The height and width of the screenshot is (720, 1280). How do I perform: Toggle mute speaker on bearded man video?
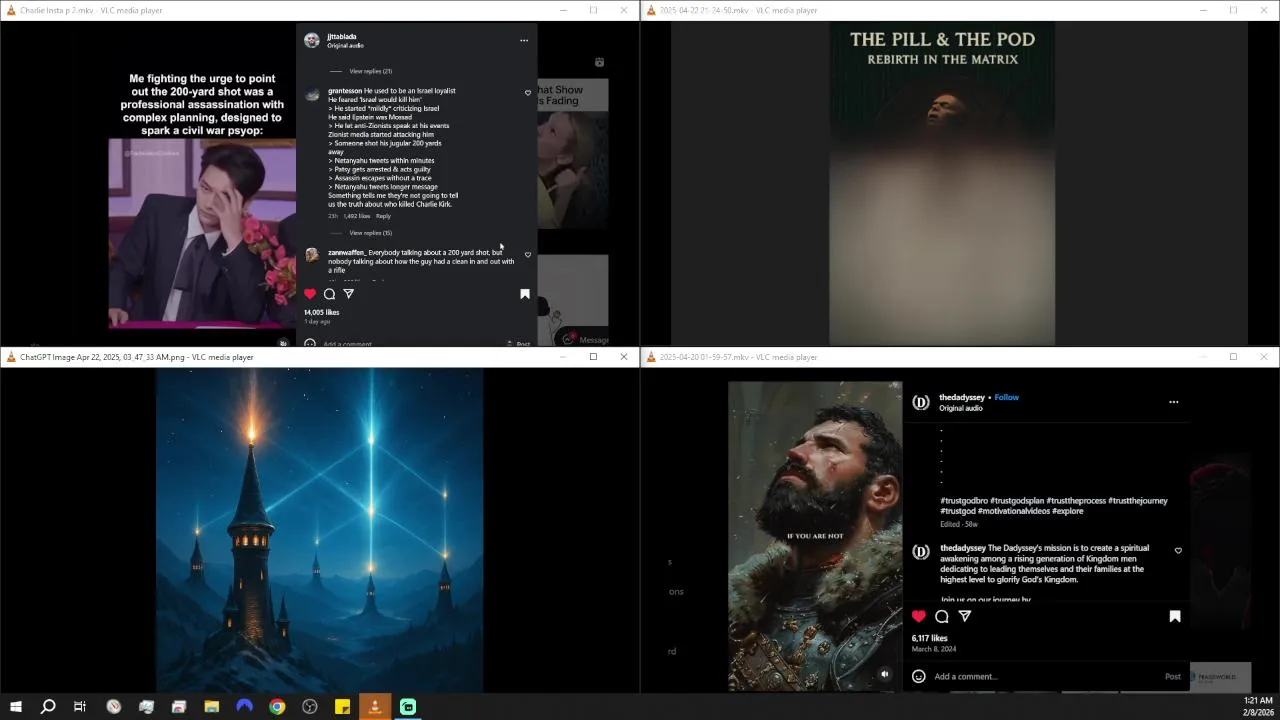point(884,674)
